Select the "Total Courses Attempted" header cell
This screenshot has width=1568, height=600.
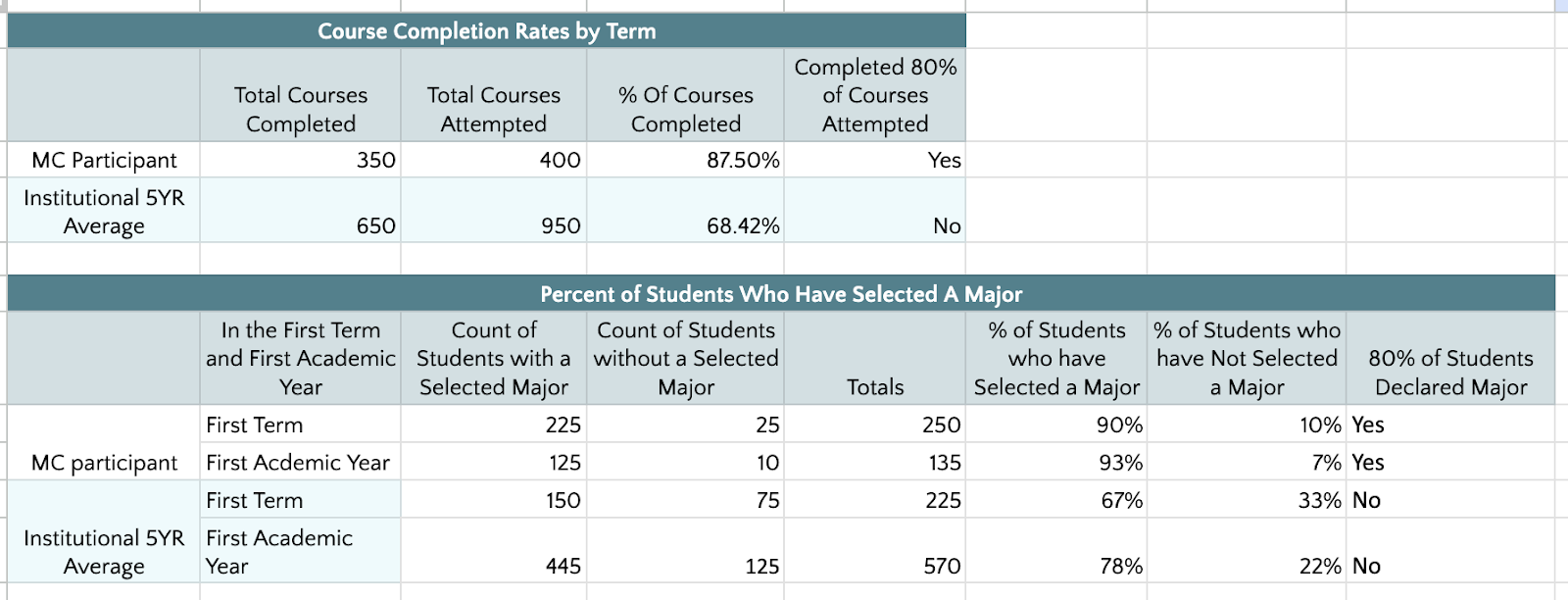pyautogui.click(x=494, y=109)
